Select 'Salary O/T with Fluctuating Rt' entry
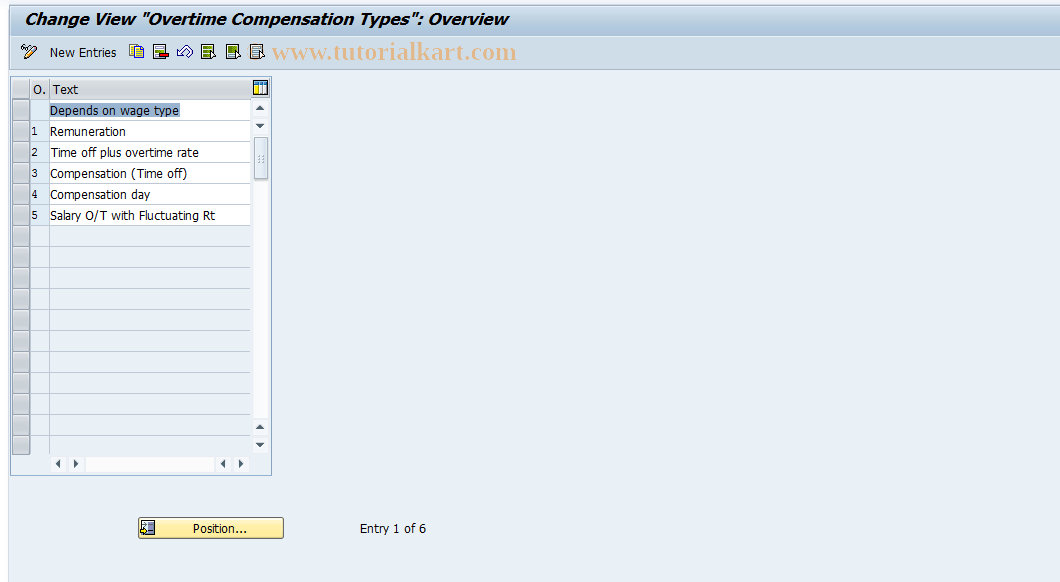Viewport: 1060px width, 582px height. [149, 215]
